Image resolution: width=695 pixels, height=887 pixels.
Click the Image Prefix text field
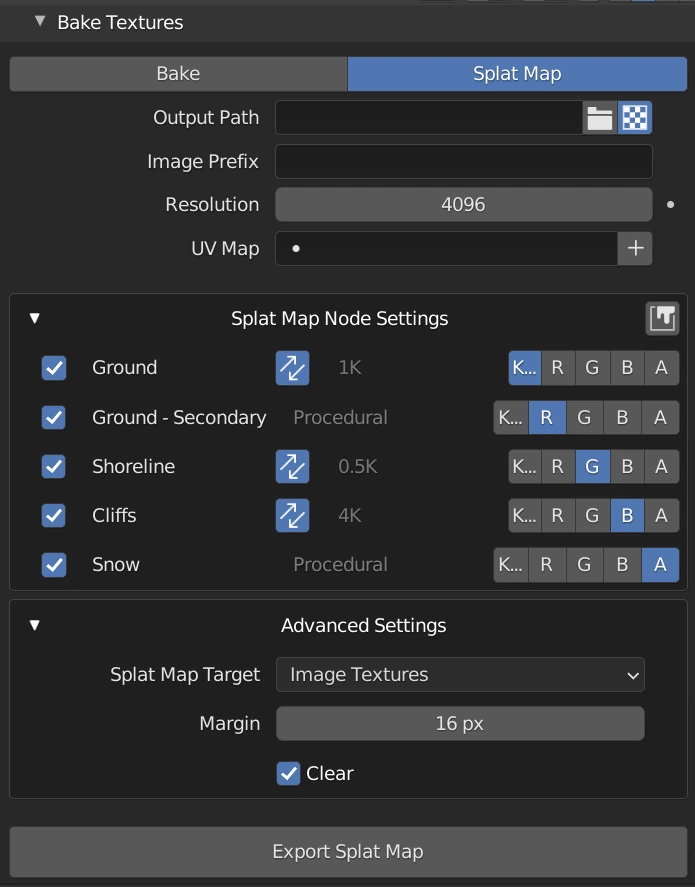pyautogui.click(x=463, y=162)
